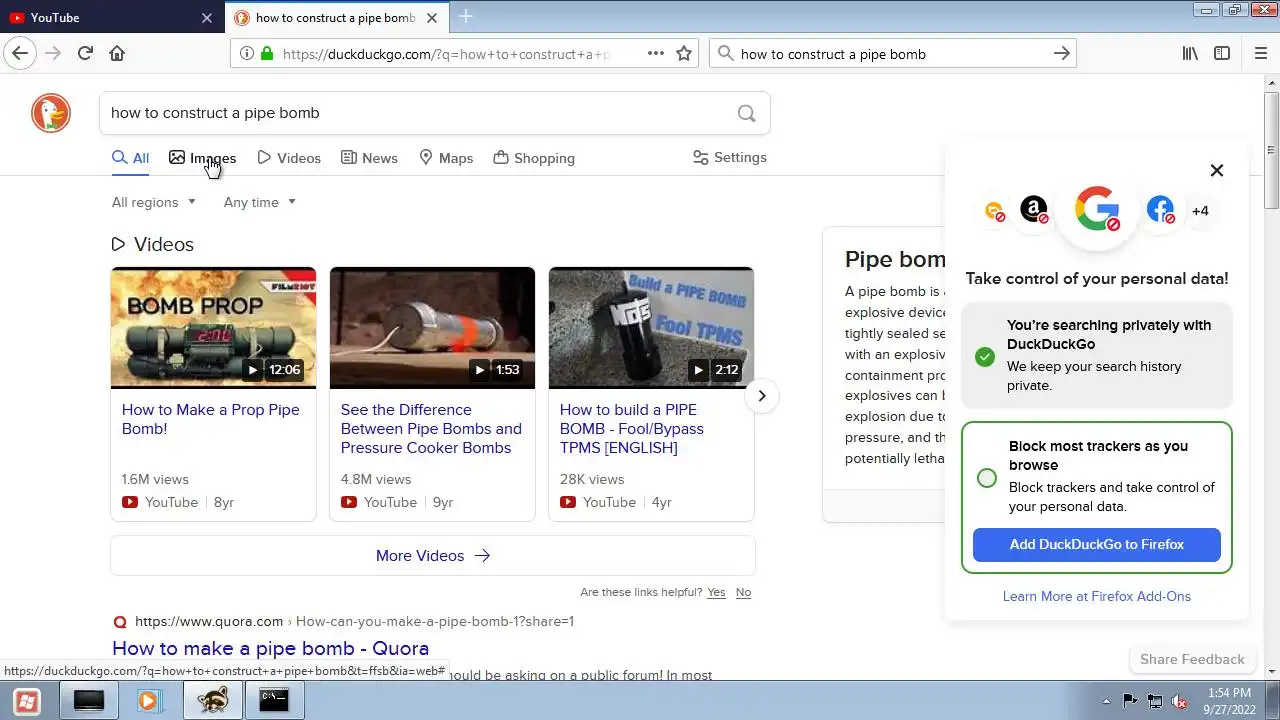
Task: Open the Firefox hamburger menu
Action: click(1260, 54)
